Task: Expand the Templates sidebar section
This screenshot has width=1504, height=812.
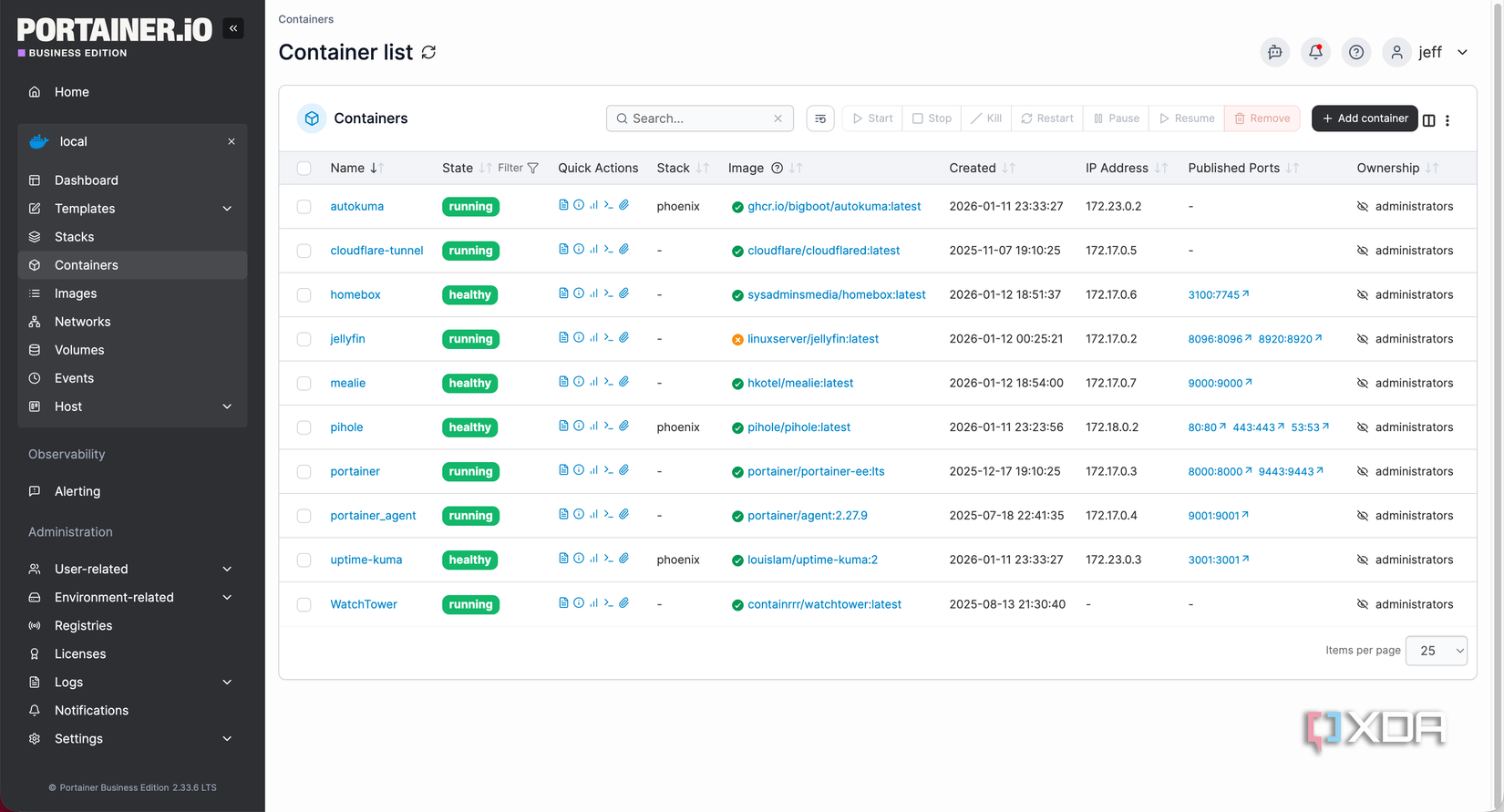Action: tap(227, 209)
